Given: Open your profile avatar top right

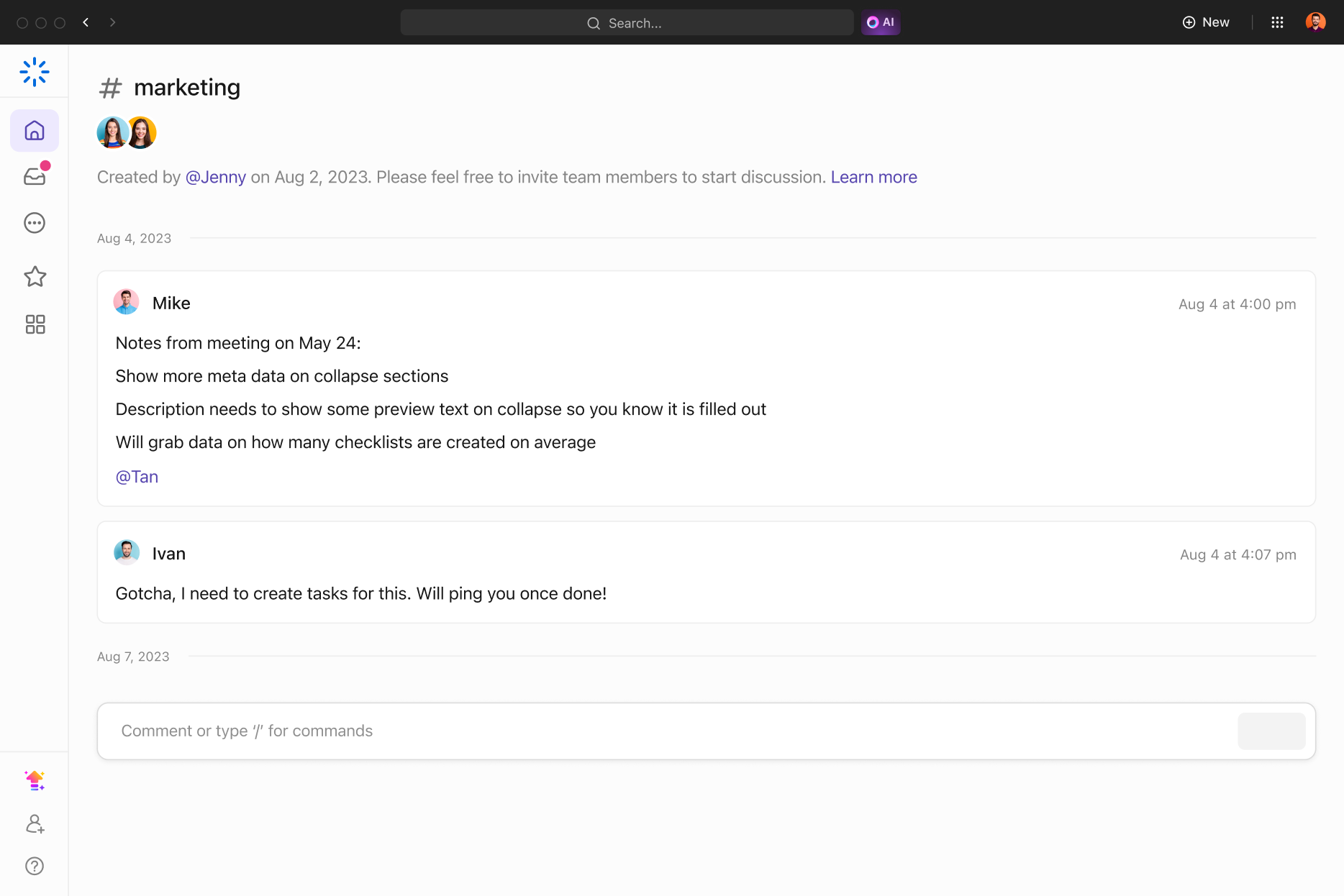Looking at the screenshot, I should 1316,22.
